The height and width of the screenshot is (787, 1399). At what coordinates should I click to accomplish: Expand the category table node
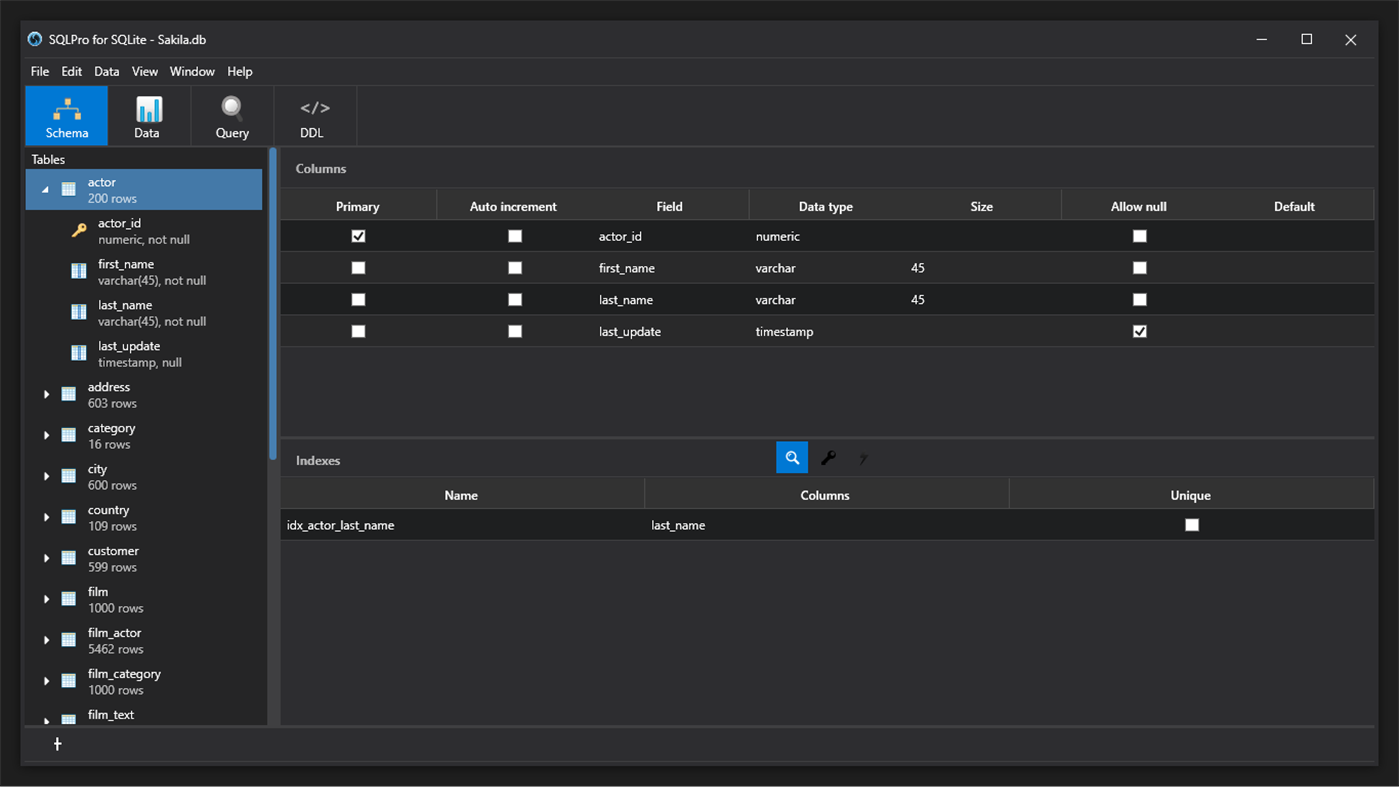click(x=46, y=436)
